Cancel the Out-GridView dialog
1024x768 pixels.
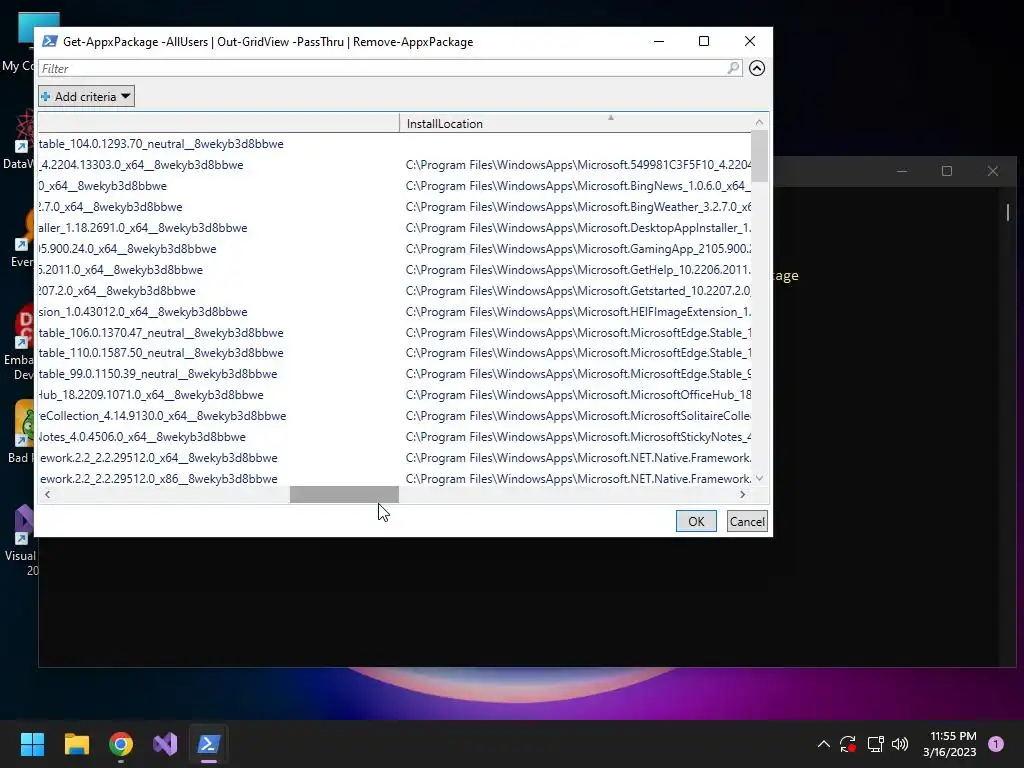tap(746, 521)
